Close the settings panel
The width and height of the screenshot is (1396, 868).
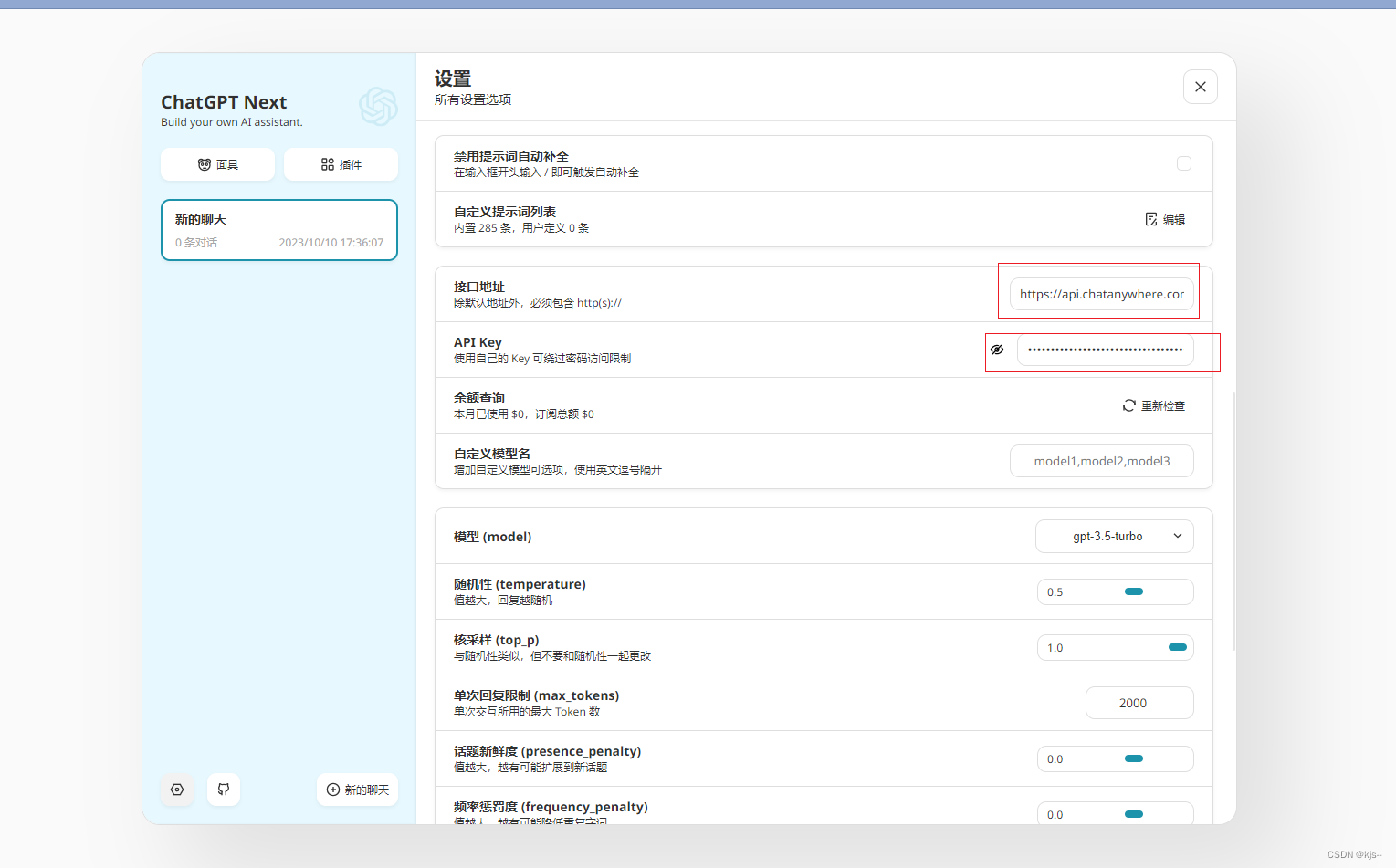(1201, 87)
